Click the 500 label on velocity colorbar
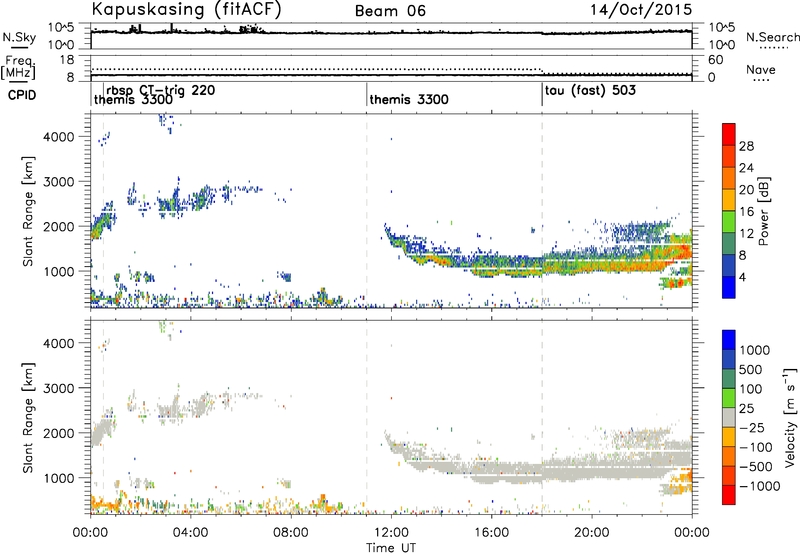Screen dimensions: 800x554 [x=753, y=370]
